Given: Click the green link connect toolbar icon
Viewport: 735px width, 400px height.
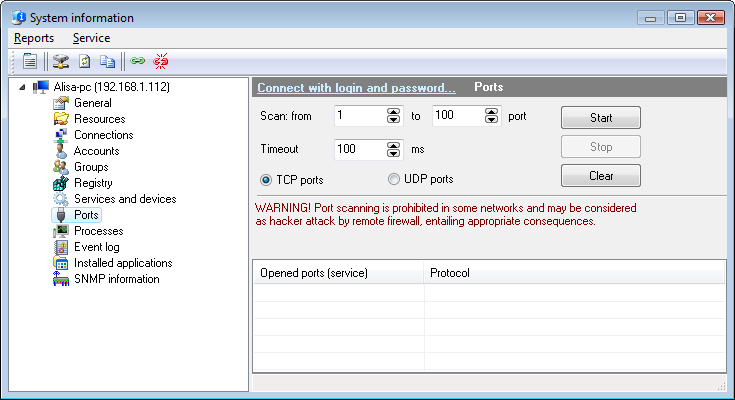Looking at the screenshot, I should point(138,61).
